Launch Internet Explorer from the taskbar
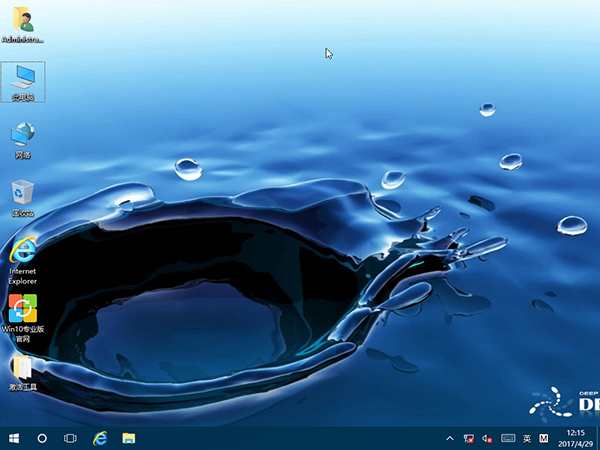The height and width of the screenshot is (450, 600). pyautogui.click(x=100, y=438)
